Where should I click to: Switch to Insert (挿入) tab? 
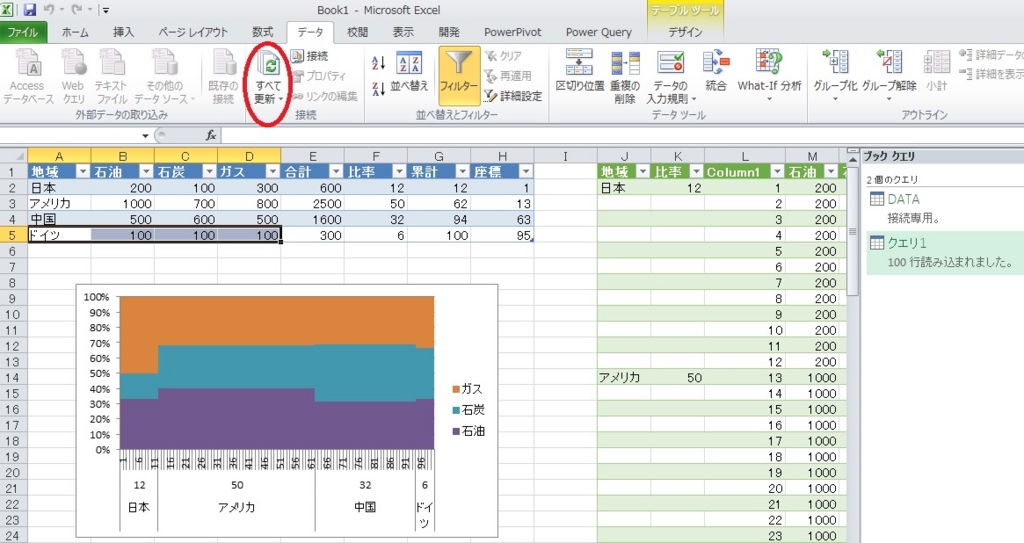coord(123,32)
